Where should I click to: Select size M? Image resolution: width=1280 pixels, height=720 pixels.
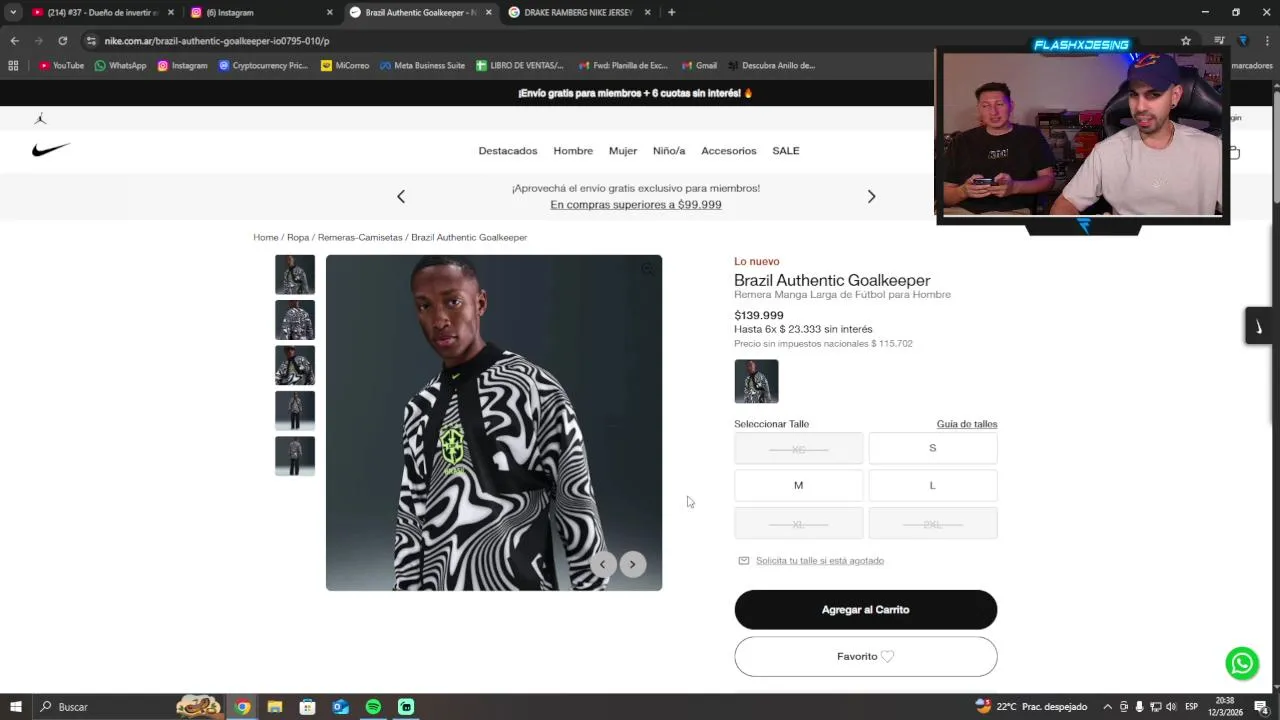click(798, 485)
